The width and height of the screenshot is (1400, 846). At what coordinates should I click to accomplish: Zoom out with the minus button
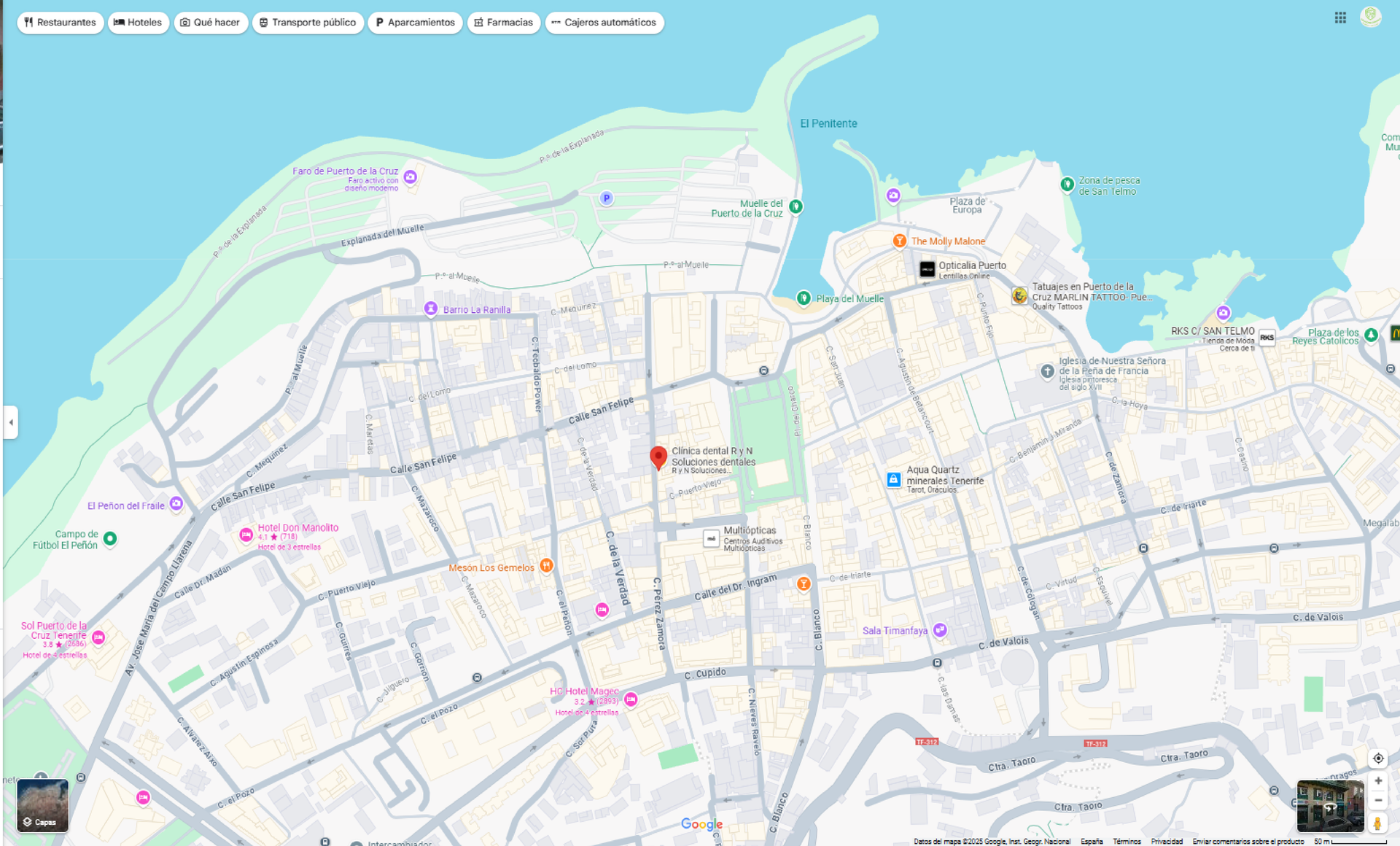[x=1377, y=800]
